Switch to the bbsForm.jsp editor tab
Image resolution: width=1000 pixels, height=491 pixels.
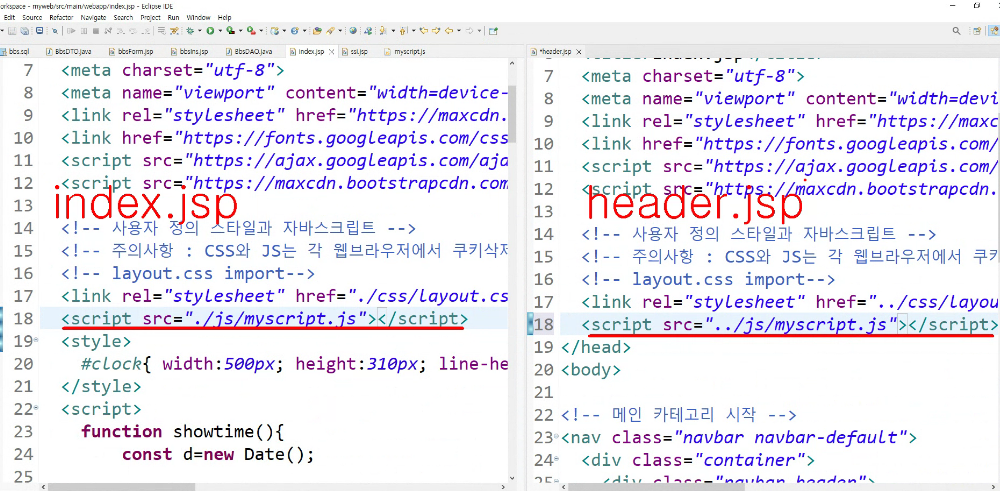coord(131,51)
